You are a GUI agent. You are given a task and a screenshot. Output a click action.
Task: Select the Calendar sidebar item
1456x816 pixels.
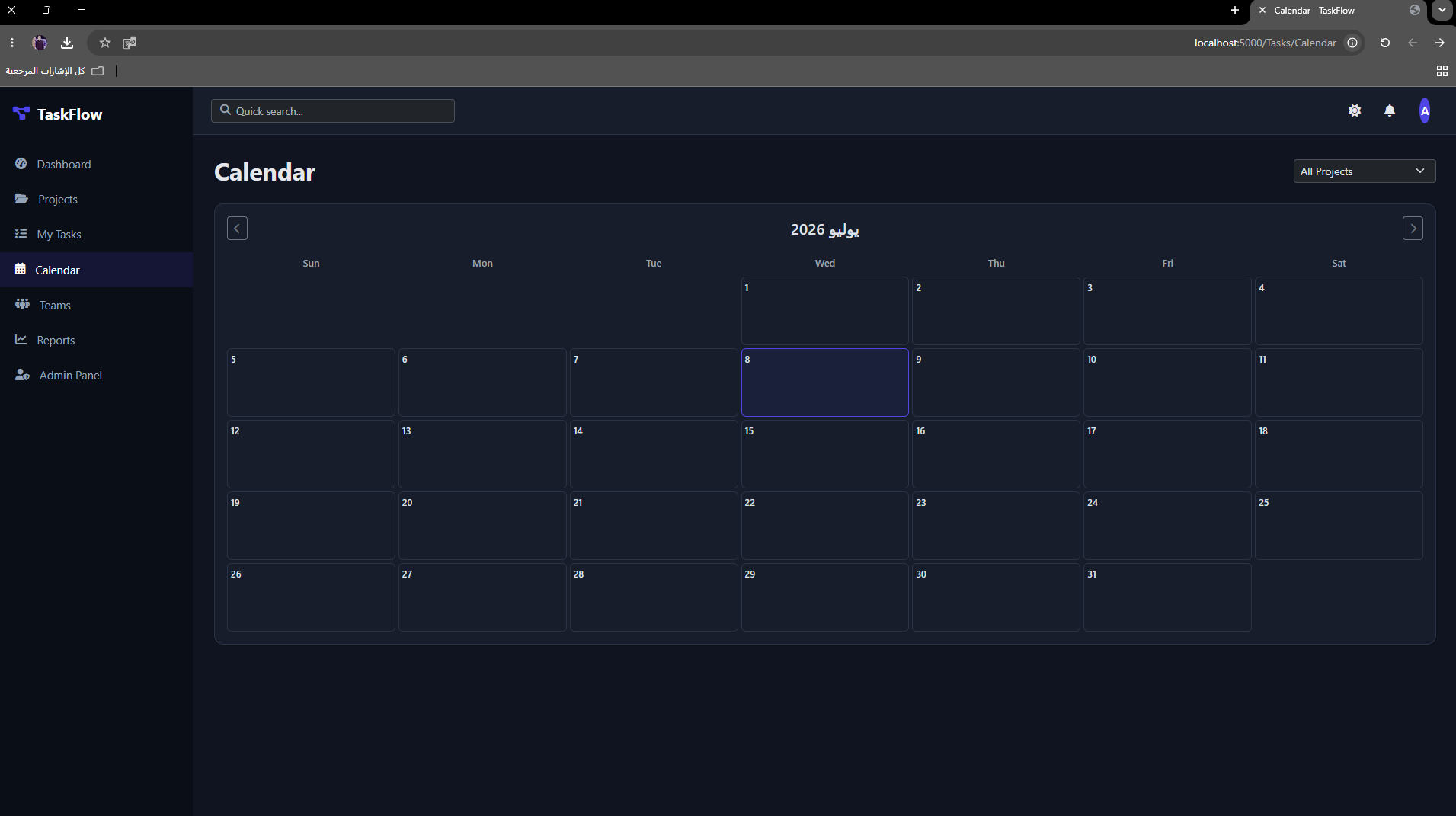point(96,270)
